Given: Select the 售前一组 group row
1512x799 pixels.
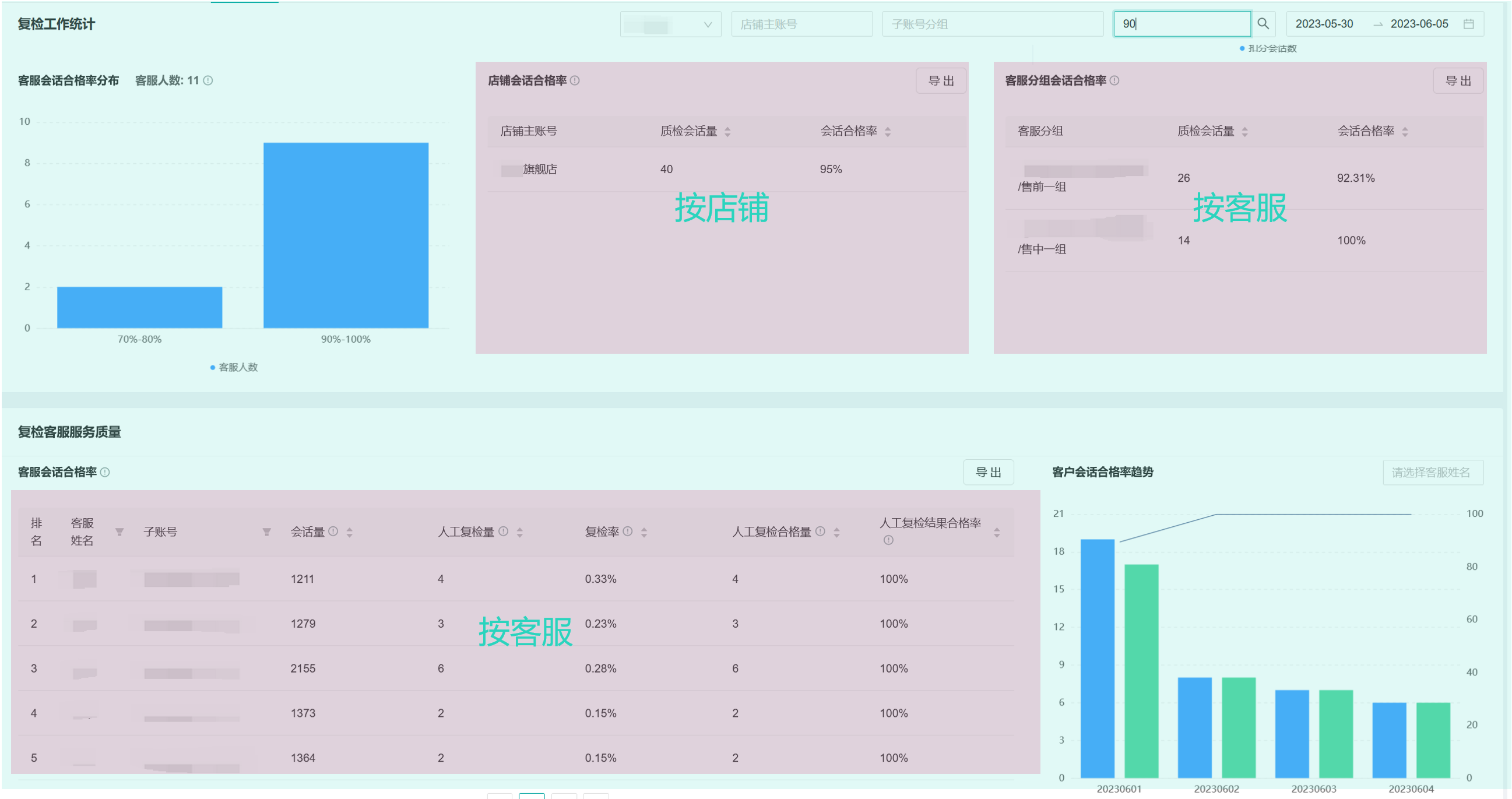Looking at the screenshot, I should tap(1244, 178).
